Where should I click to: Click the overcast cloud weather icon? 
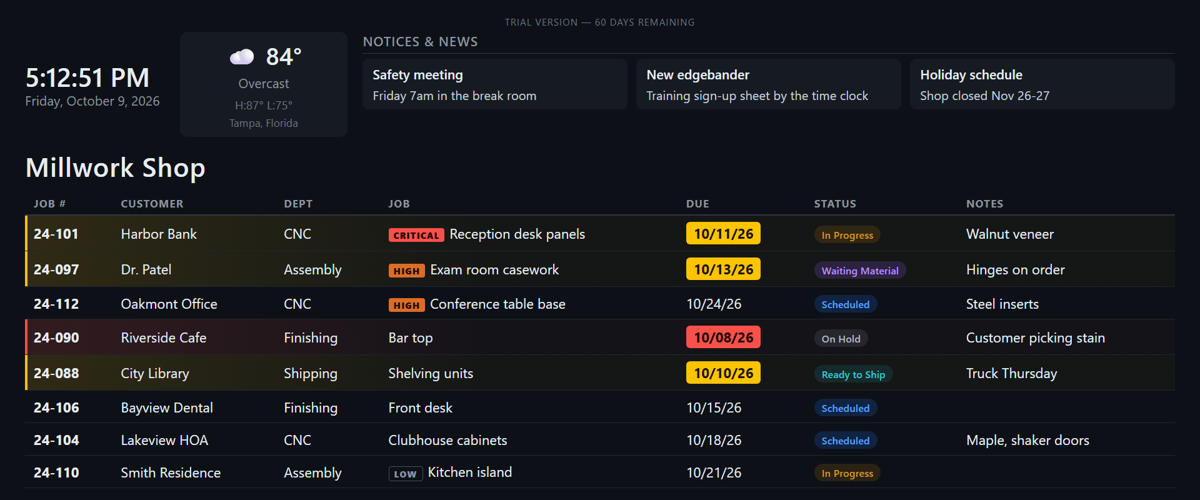tap(242, 57)
